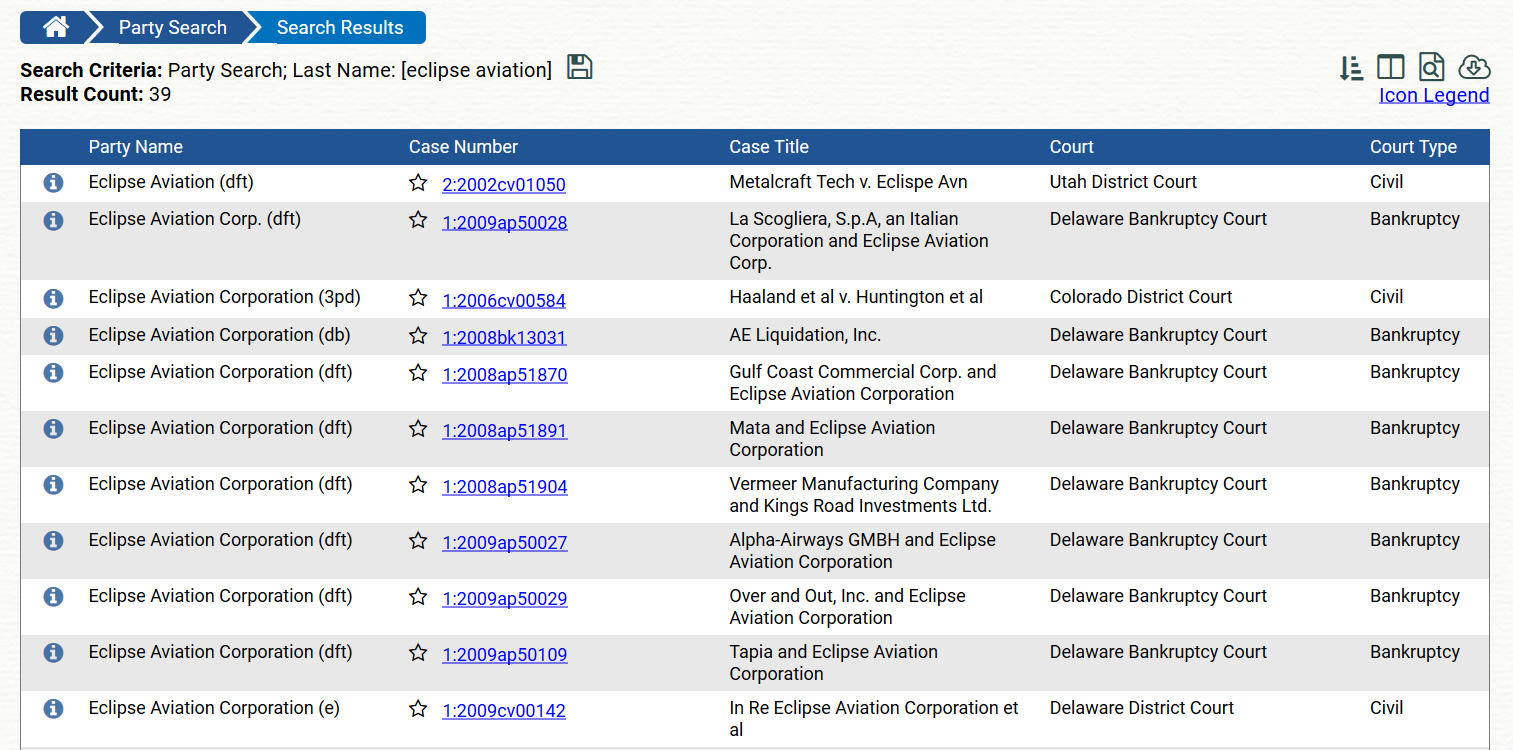Select party name Eclipse Aviation Corp. (dft)
Viewport: 1513px width, 750px height.
click(195, 219)
